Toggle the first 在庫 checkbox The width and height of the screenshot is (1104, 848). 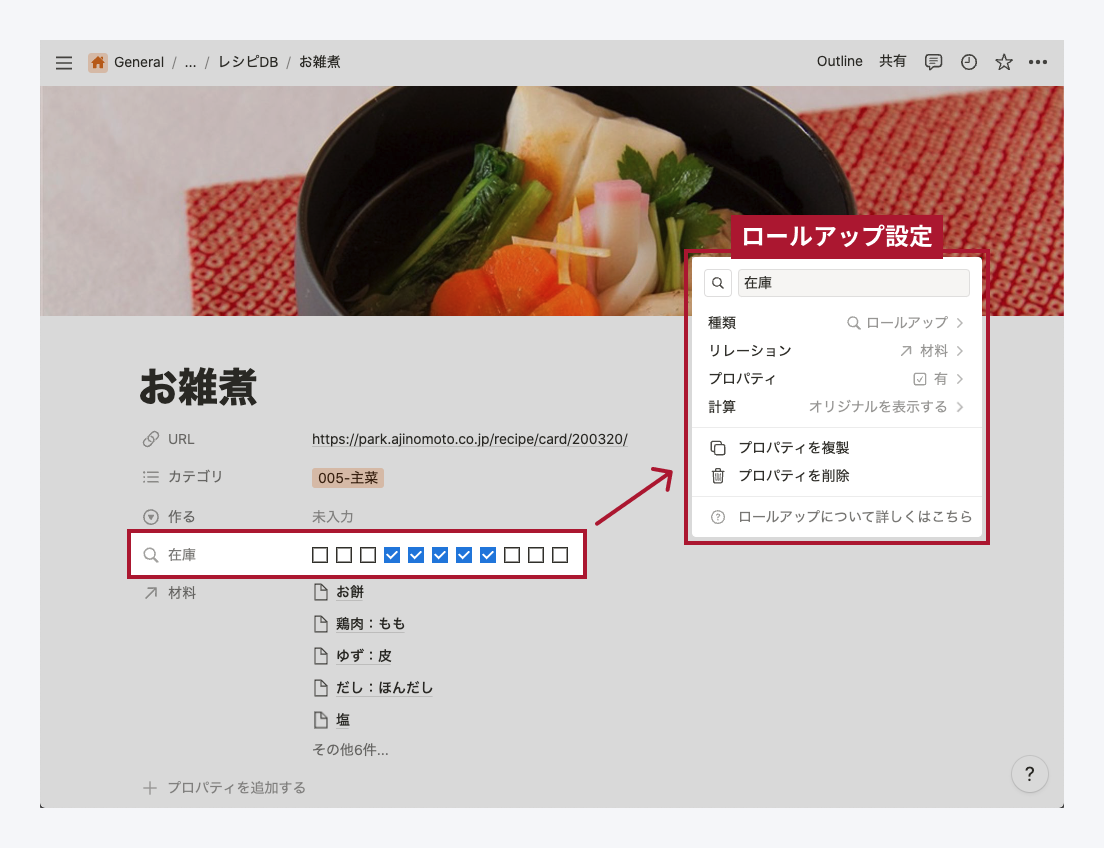(x=320, y=555)
